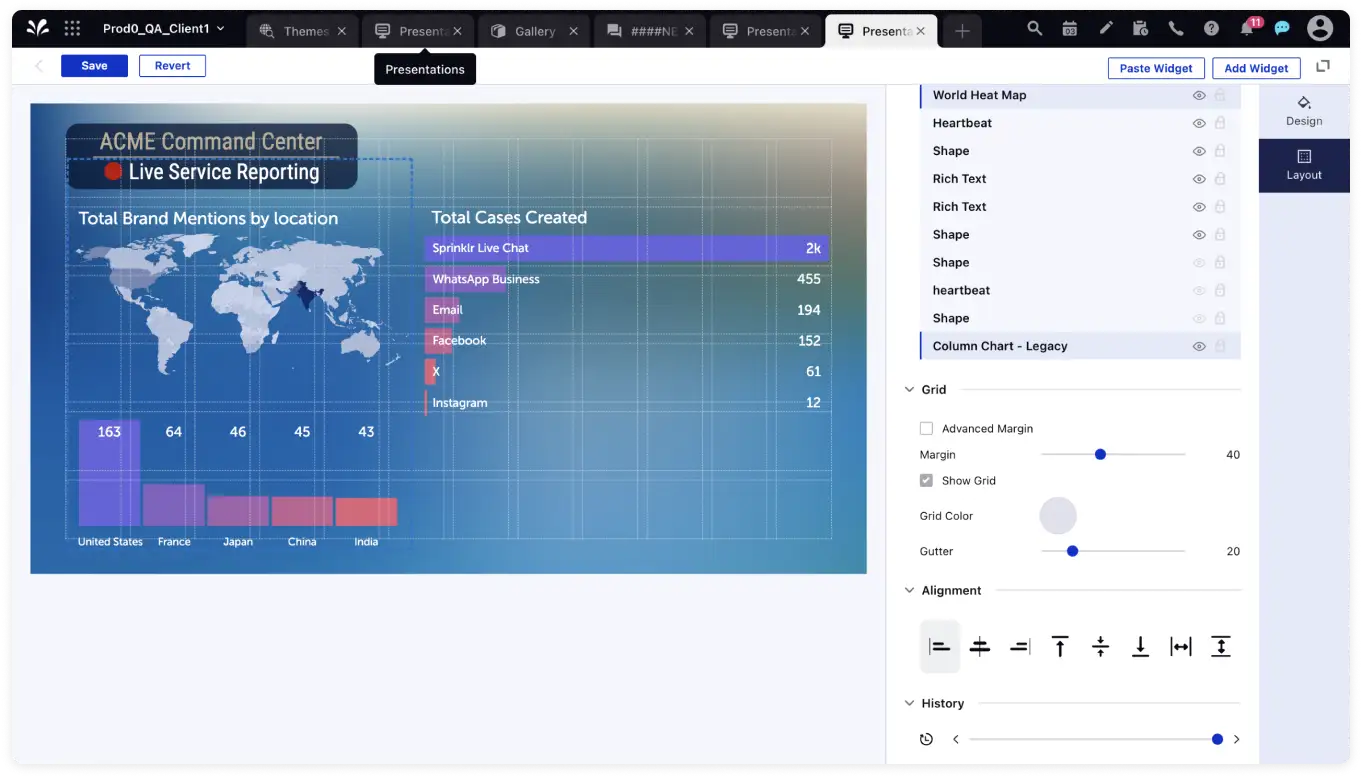Select the World Heat Map layer row

1080,95
